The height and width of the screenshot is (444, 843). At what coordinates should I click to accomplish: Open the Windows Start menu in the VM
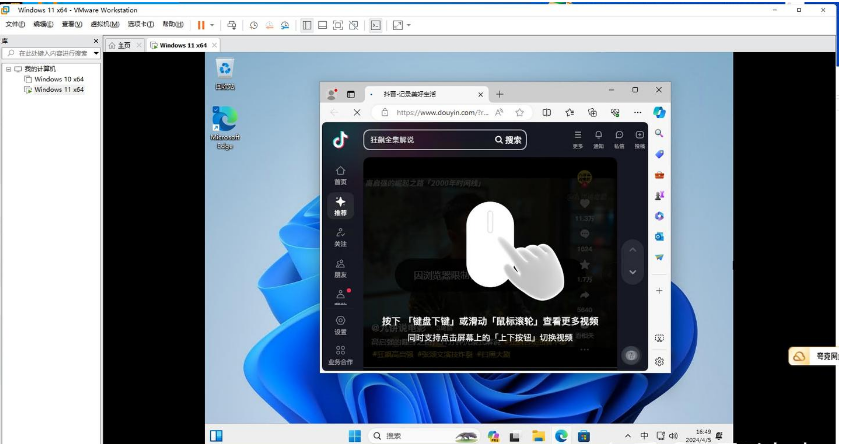[x=355, y=435]
